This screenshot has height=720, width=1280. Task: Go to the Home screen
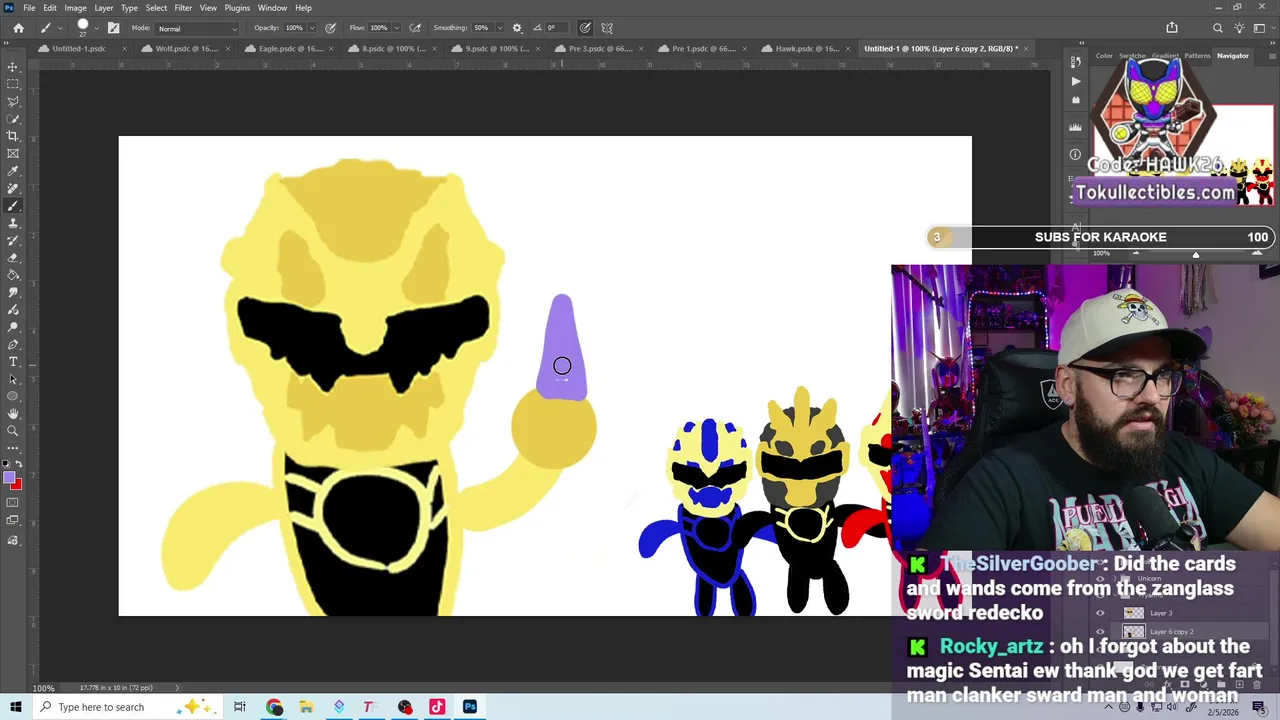tap(18, 28)
